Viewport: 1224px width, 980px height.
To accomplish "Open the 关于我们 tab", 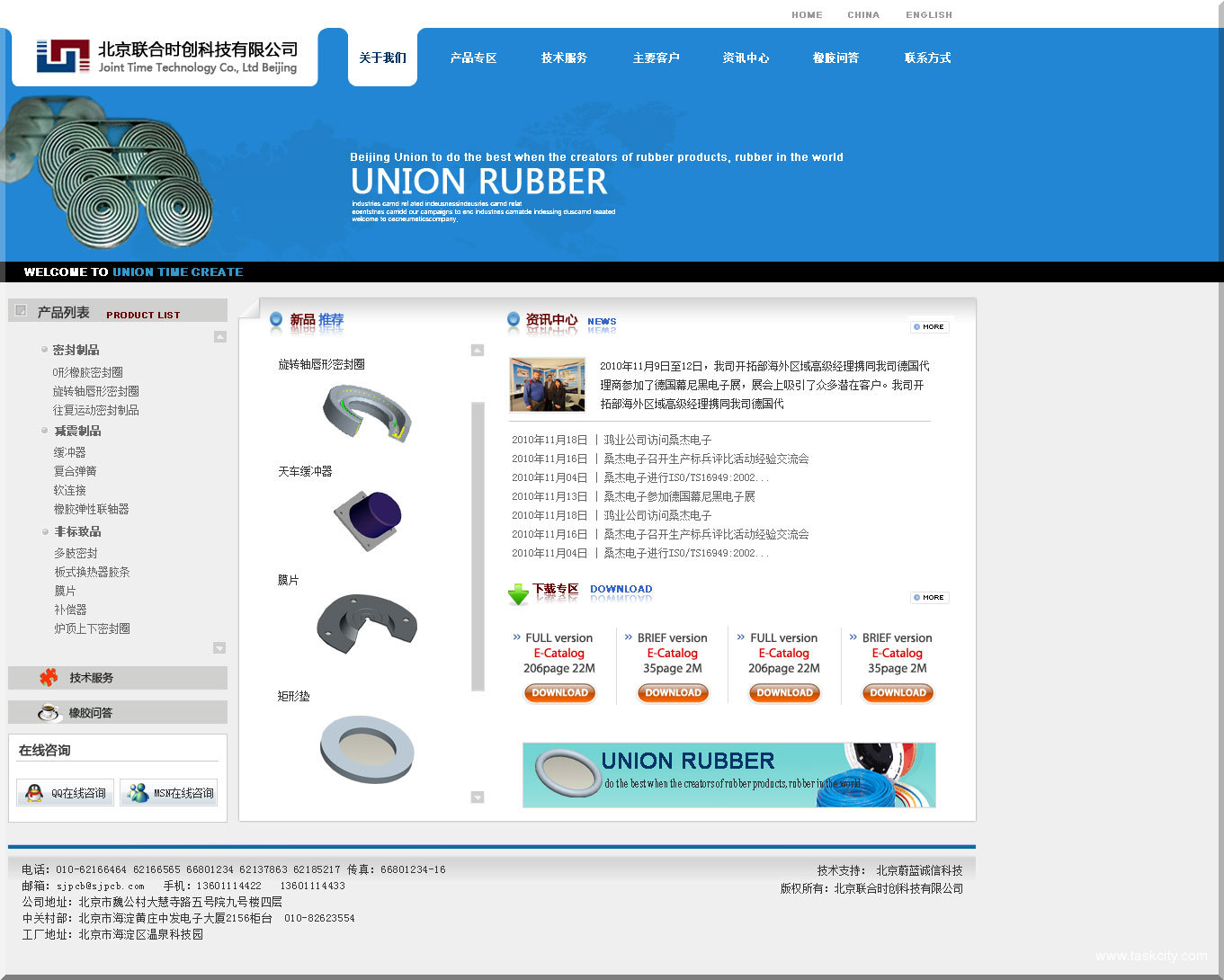I will [x=382, y=58].
